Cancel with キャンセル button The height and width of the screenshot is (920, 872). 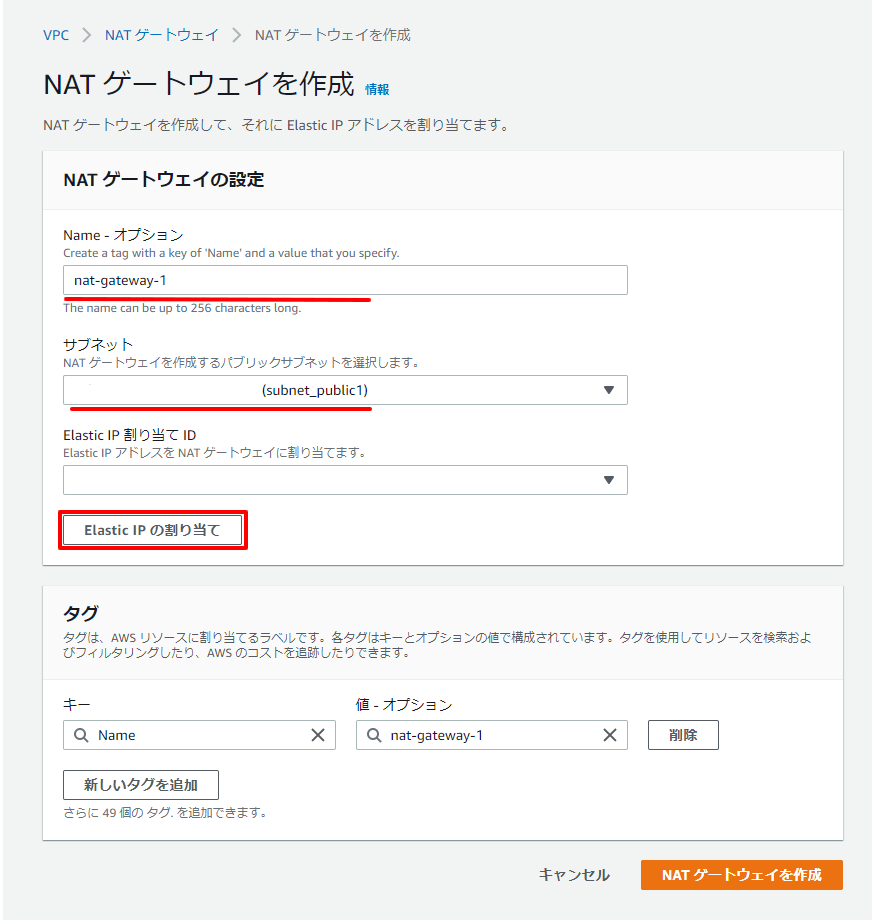click(574, 875)
